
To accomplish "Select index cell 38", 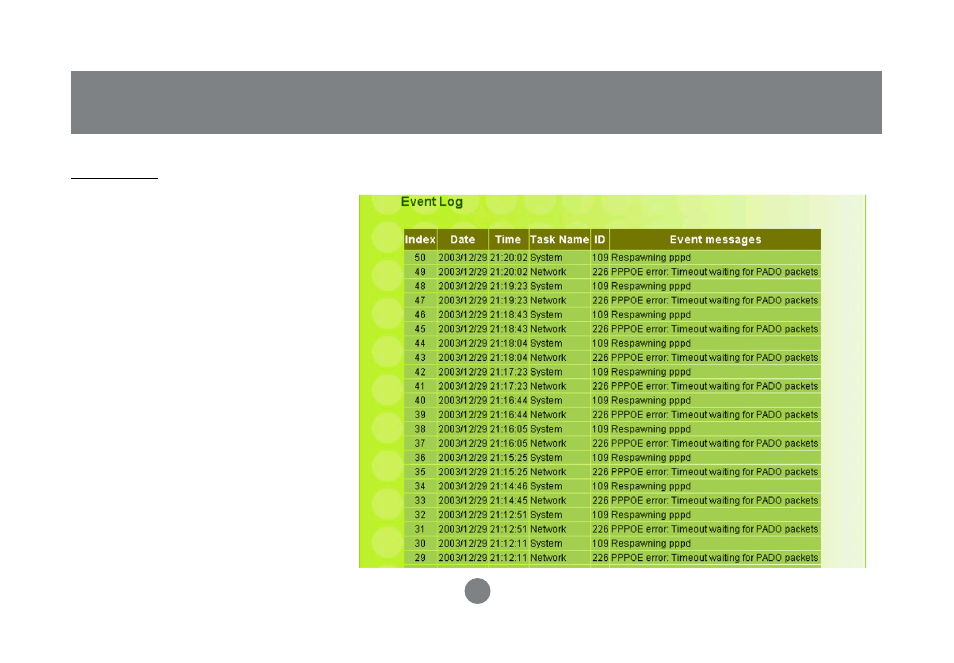I will [x=420, y=429].
